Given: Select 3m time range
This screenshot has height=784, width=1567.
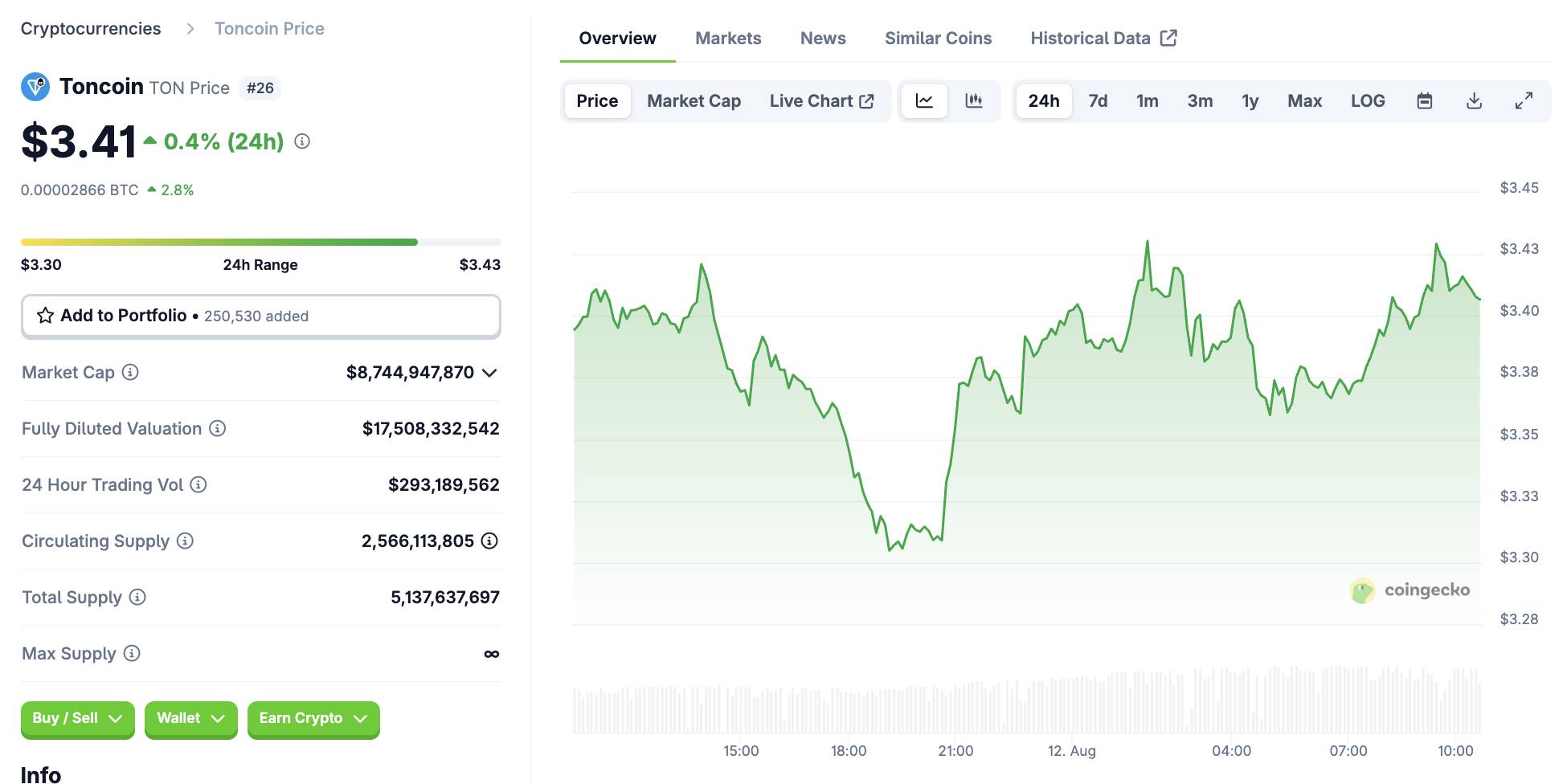Looking at the screenshot, I should (1200, 101).
